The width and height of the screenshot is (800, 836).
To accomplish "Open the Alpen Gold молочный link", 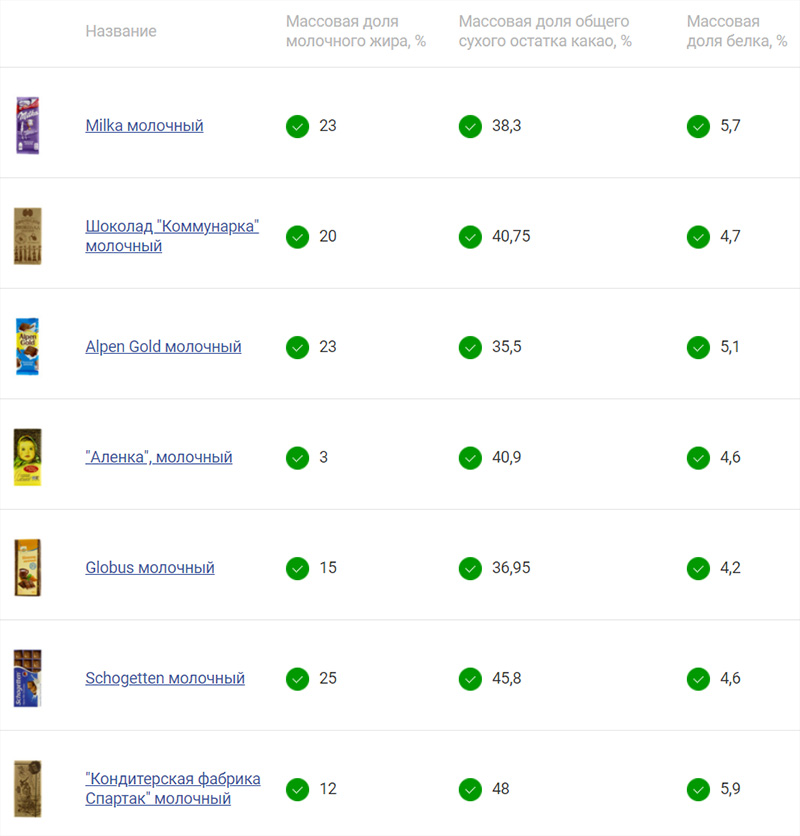I will [x=163, y=347].
